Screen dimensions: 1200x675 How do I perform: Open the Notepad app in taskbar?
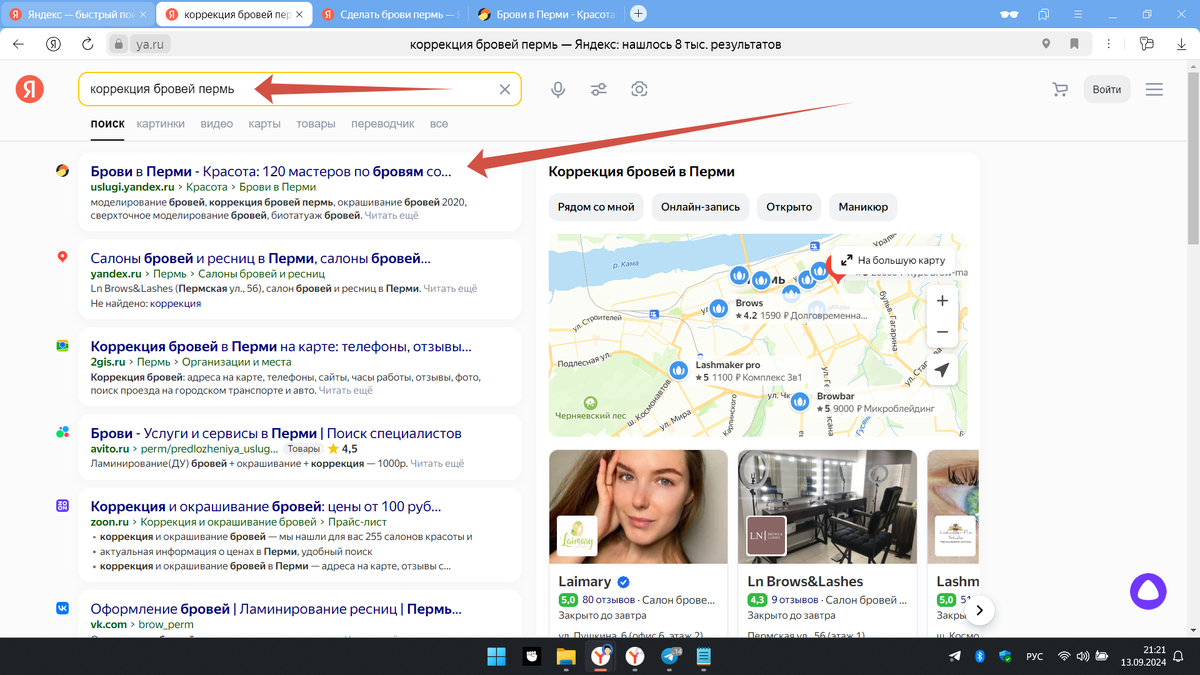(704, 656)
